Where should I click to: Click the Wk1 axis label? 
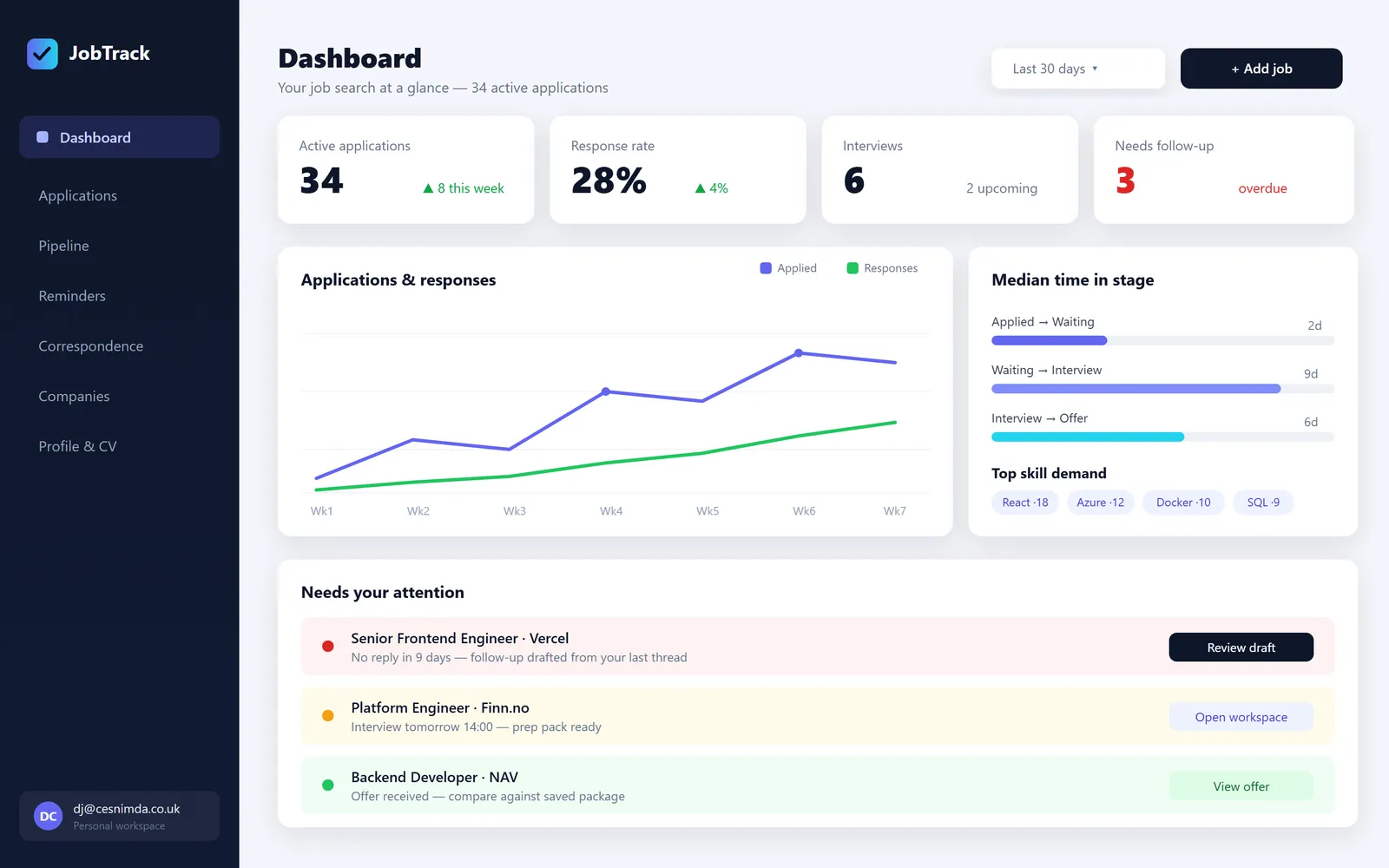(x=322, y=511)
